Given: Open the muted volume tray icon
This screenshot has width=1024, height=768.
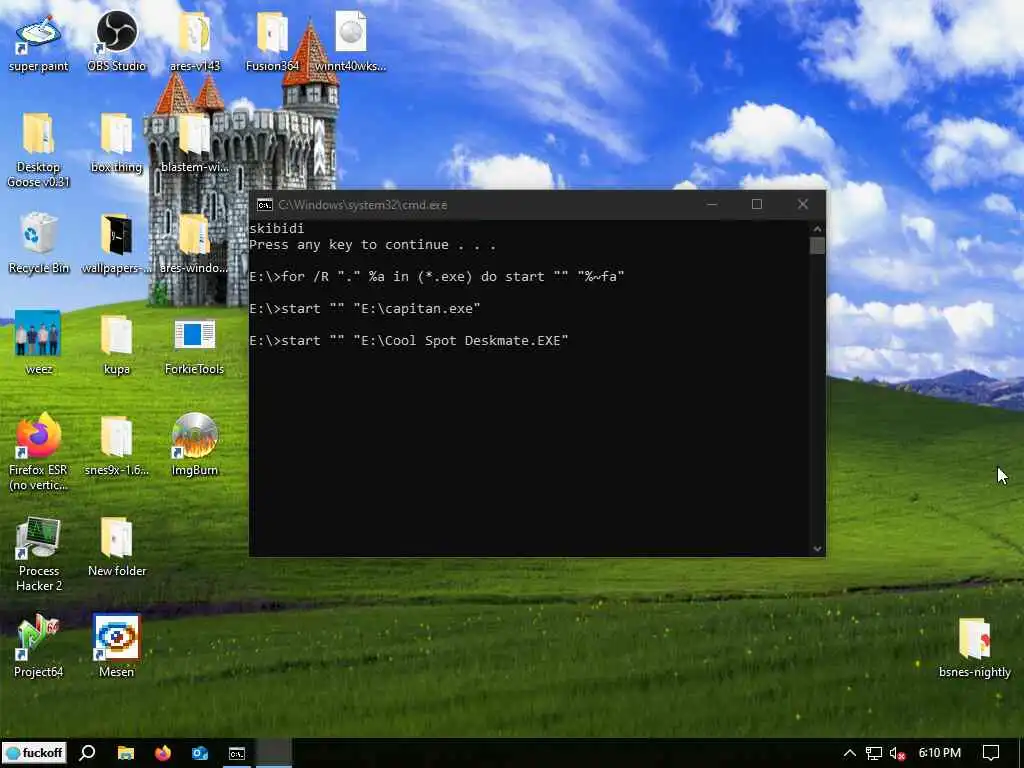Looking at the screenshot, I should coord(897,754).
